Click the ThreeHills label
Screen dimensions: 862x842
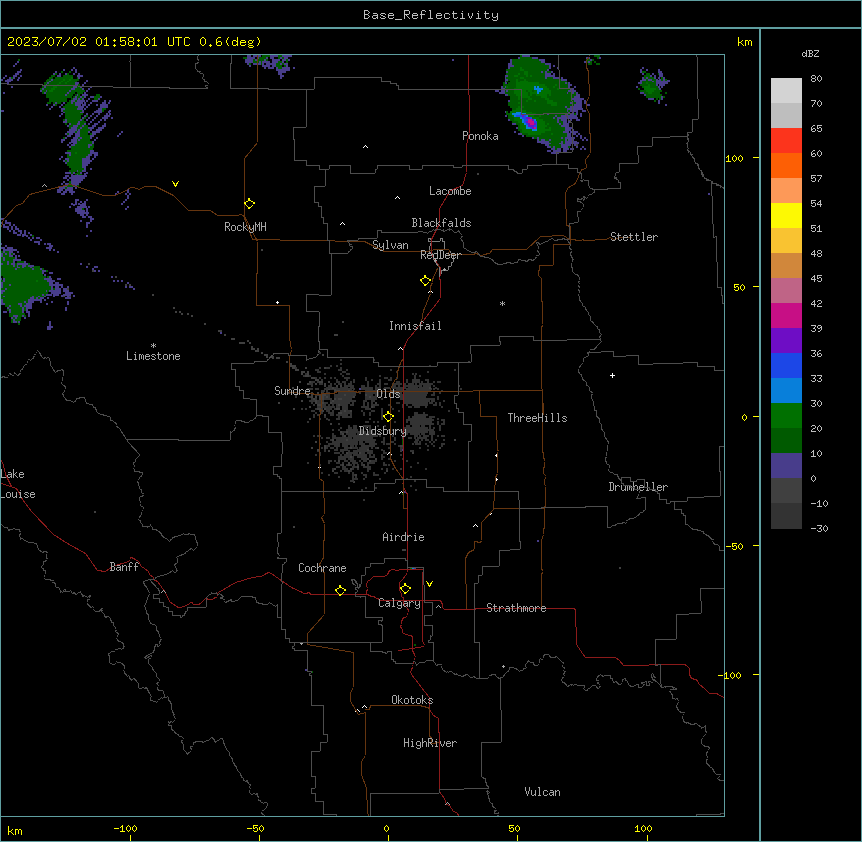(x=537, y=418)
